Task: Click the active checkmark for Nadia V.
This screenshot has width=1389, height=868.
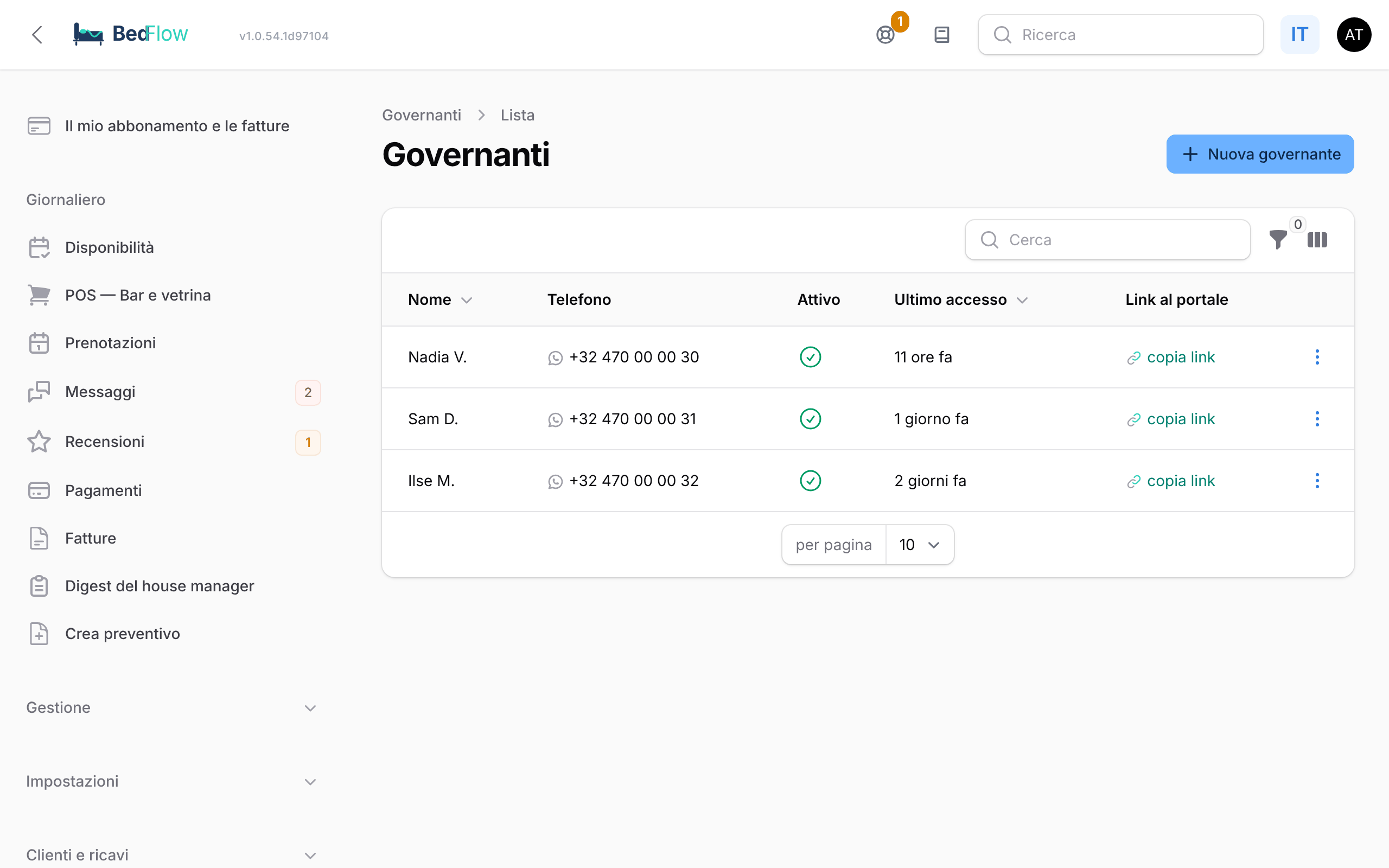Action: tap(811, 357)
